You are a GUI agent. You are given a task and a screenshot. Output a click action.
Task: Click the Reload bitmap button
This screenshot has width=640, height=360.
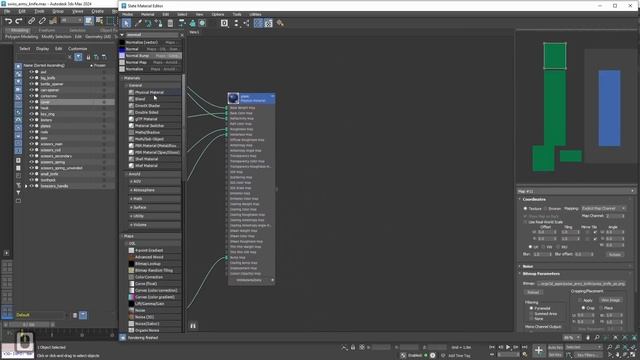tap(533, 293)
